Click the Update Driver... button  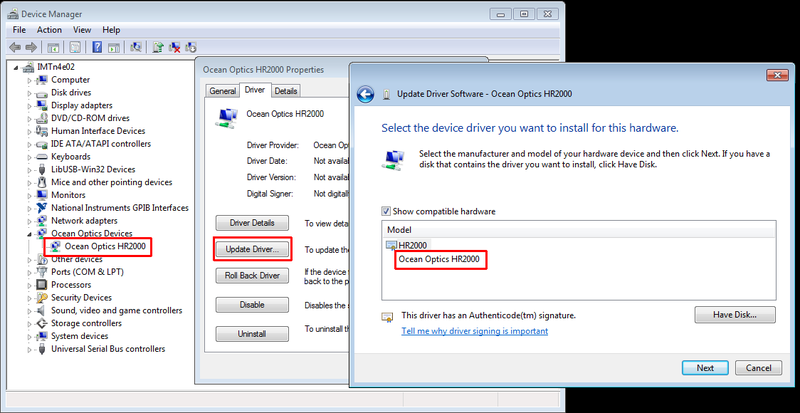pyautogui.click(x=252, y=250)
